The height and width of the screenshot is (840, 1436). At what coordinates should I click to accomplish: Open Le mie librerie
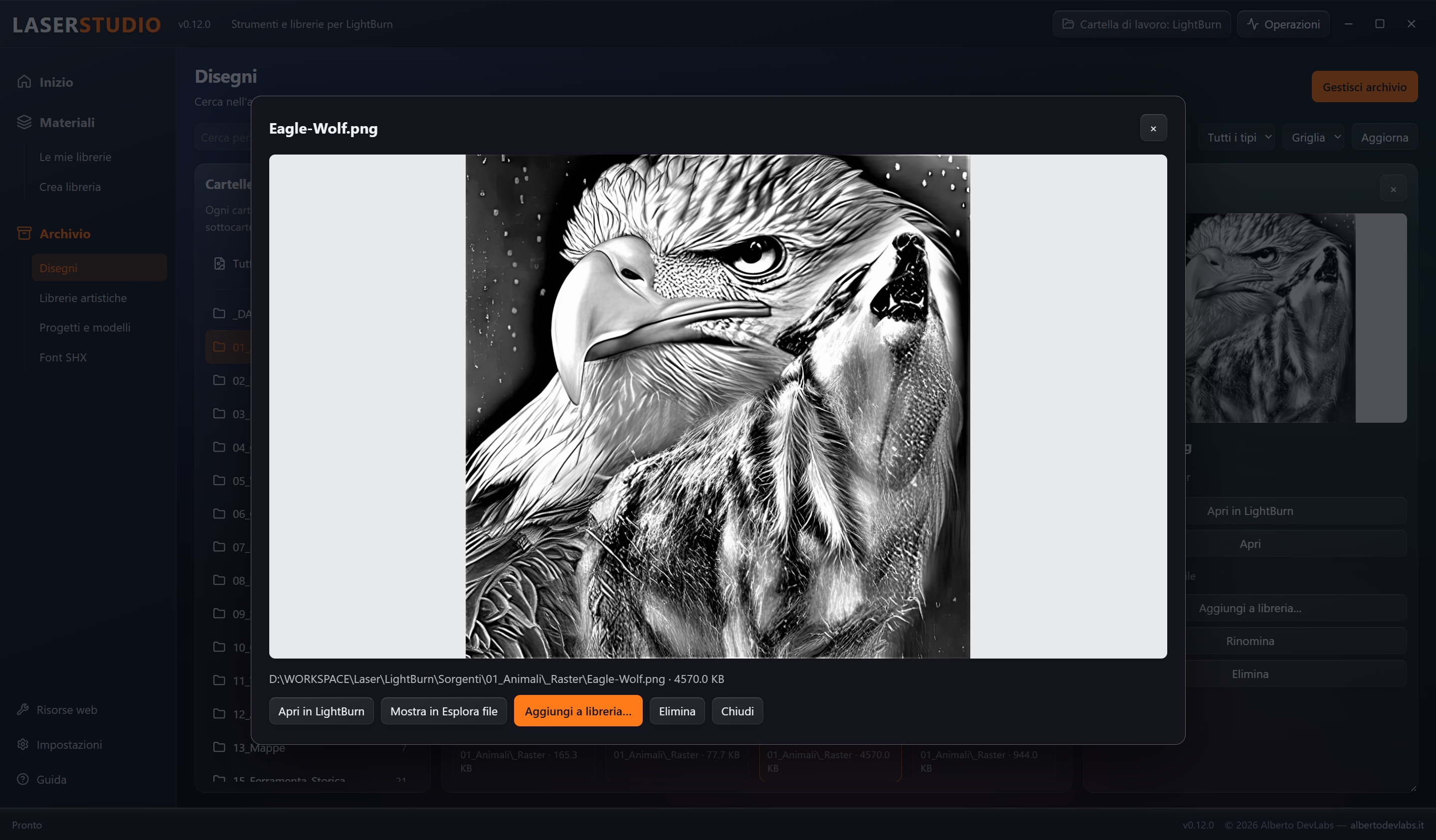pyautogui.click(x=75, y=157)
